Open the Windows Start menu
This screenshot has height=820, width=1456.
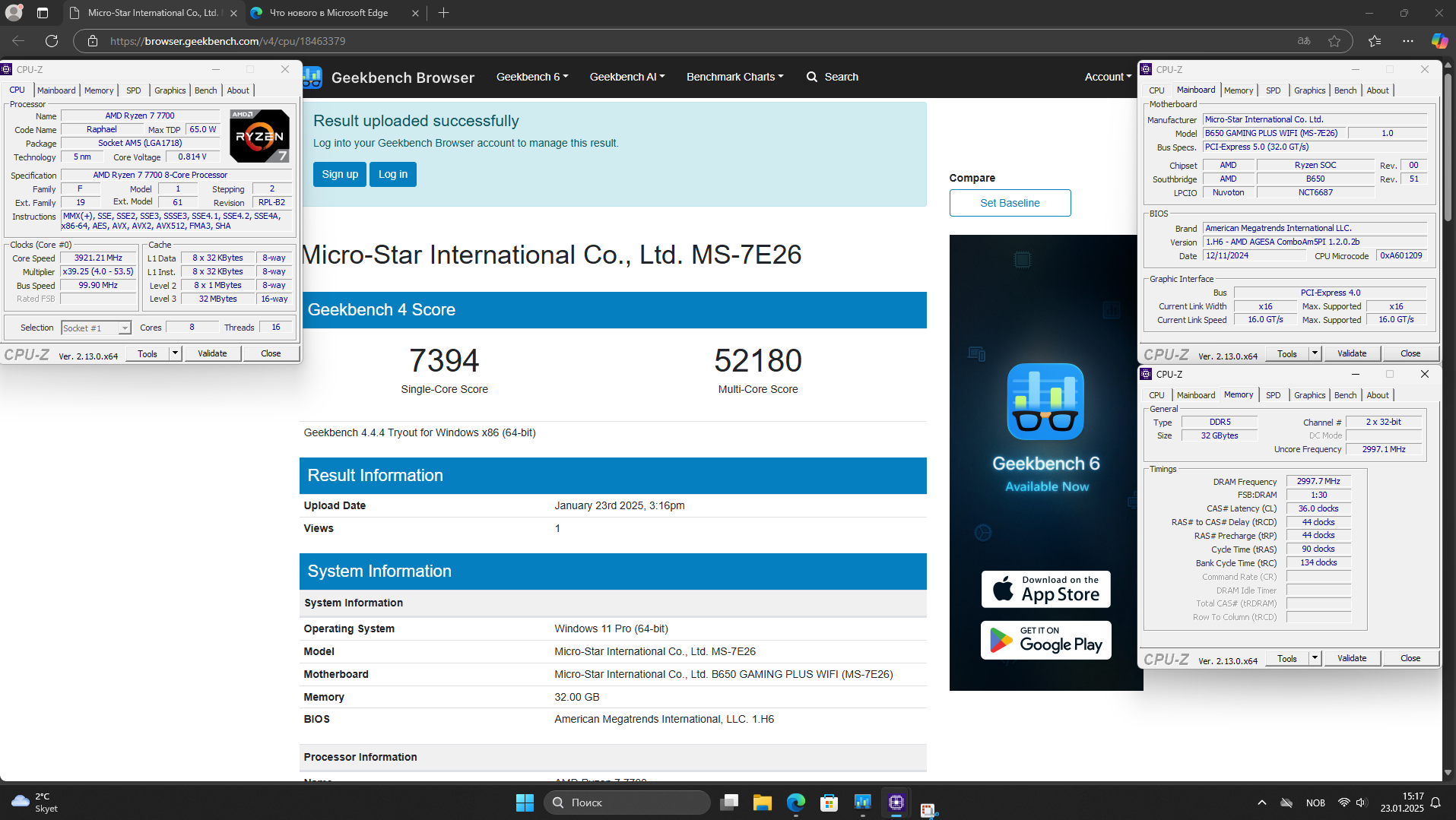[525, 803]
